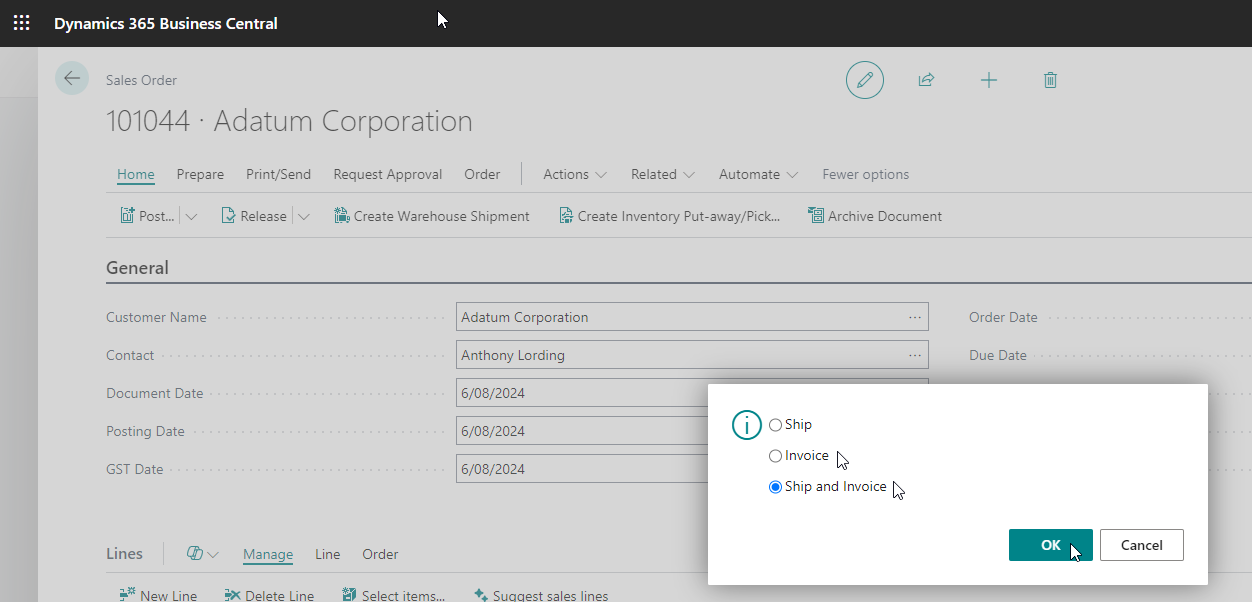
Task: Open the Order tab in ribbon
Action: 482,174
